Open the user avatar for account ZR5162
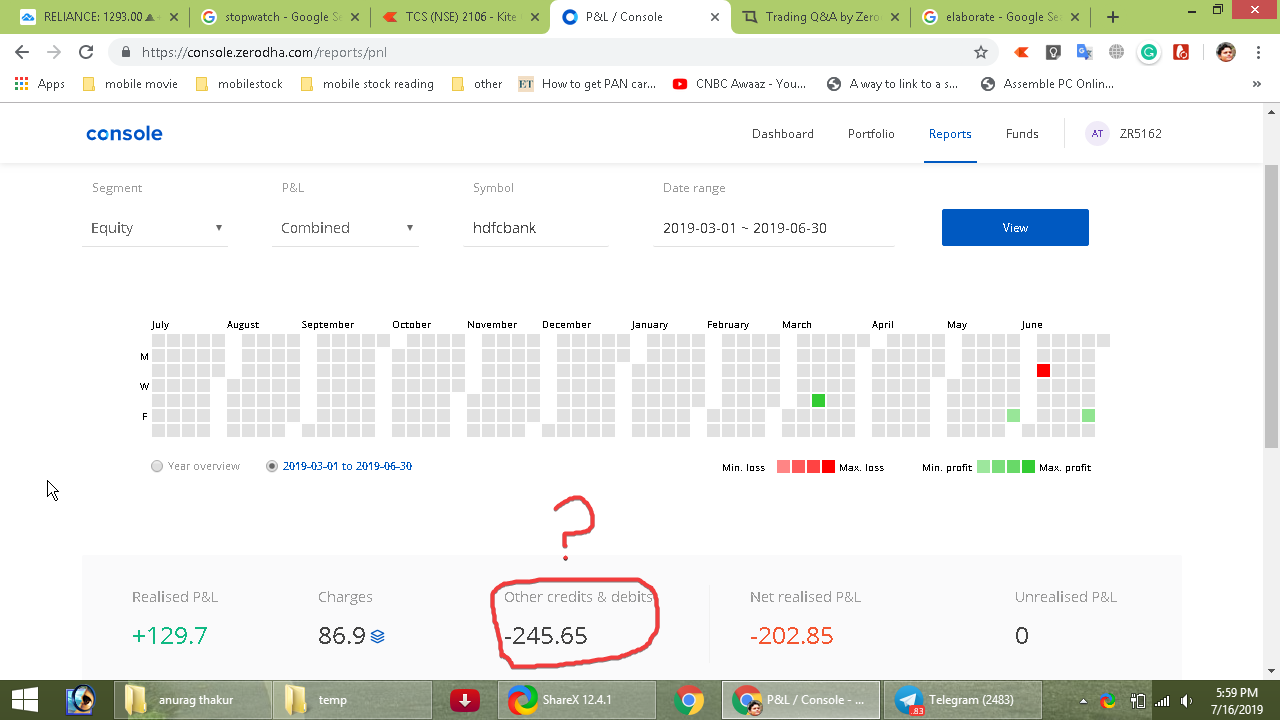Image resolution: width=1280 pixels, height=720 pixels. tap(1097, 133)
